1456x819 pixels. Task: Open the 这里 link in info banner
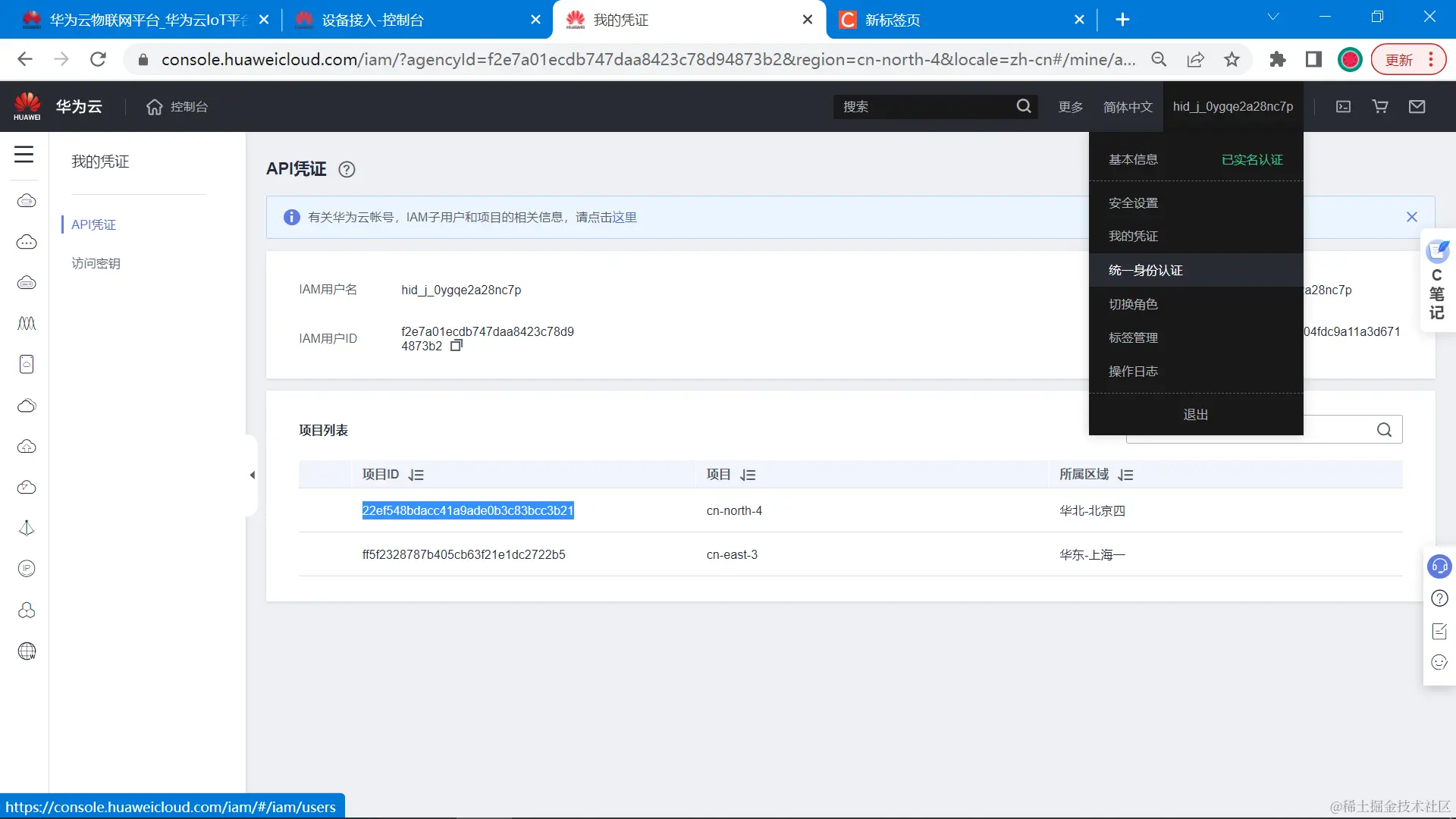pos(625,218)
